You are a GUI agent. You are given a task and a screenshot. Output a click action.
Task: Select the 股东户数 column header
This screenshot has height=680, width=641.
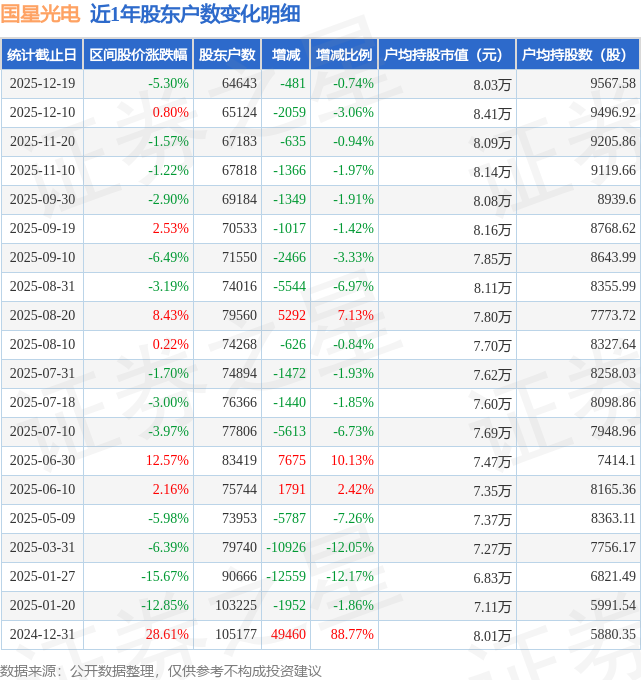pyautogui.click(x=227, y=55)
